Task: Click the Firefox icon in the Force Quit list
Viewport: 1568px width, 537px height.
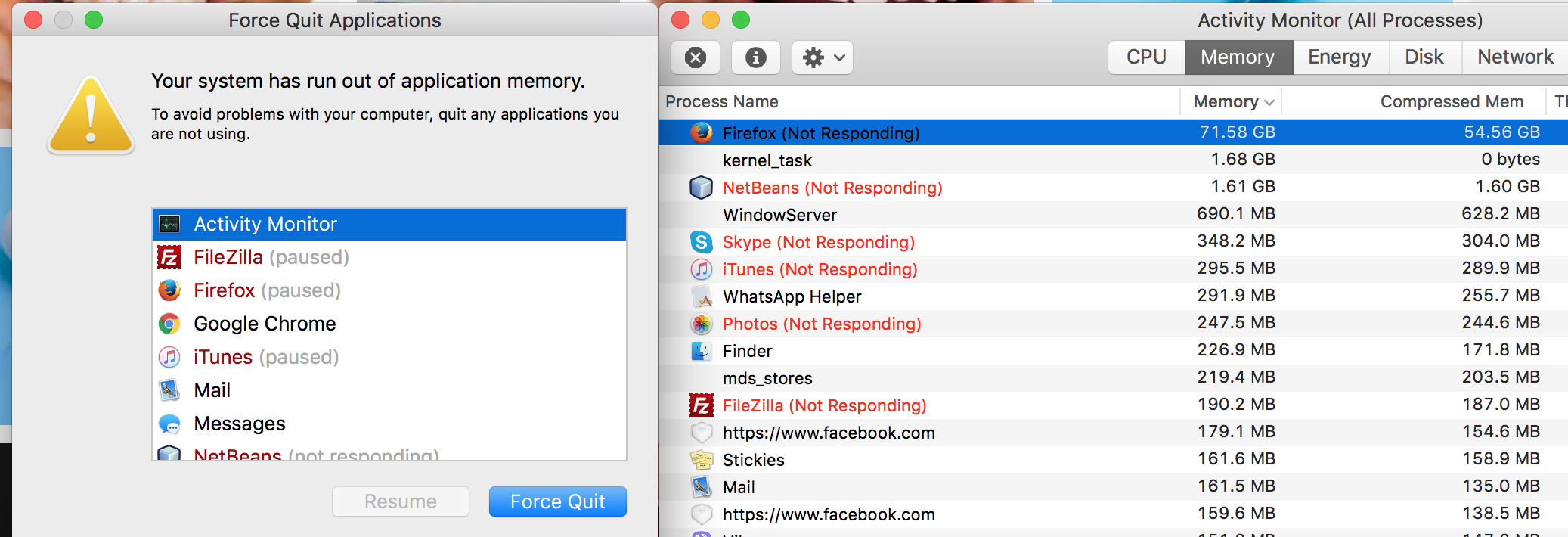Action: point(169,290)
